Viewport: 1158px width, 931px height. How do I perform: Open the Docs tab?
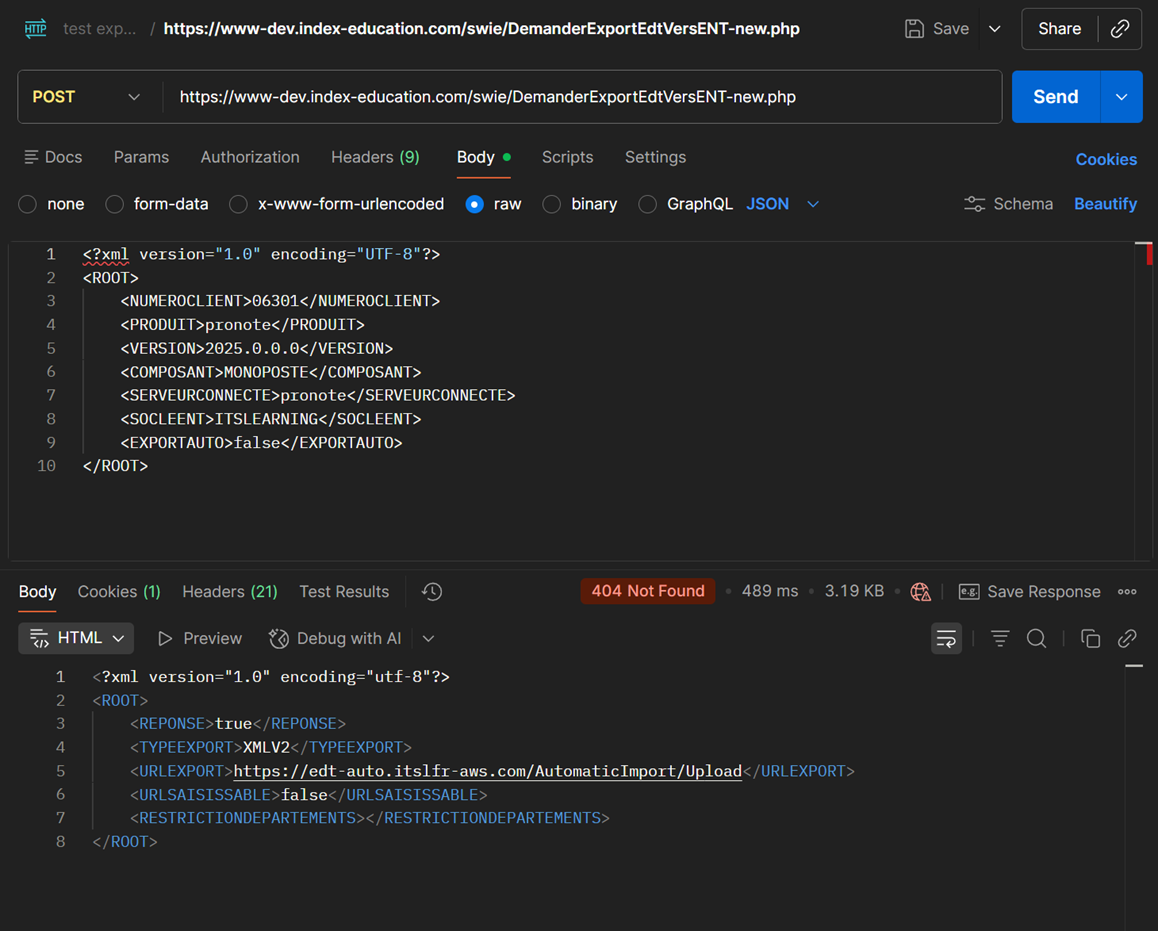tap(53, 157)
